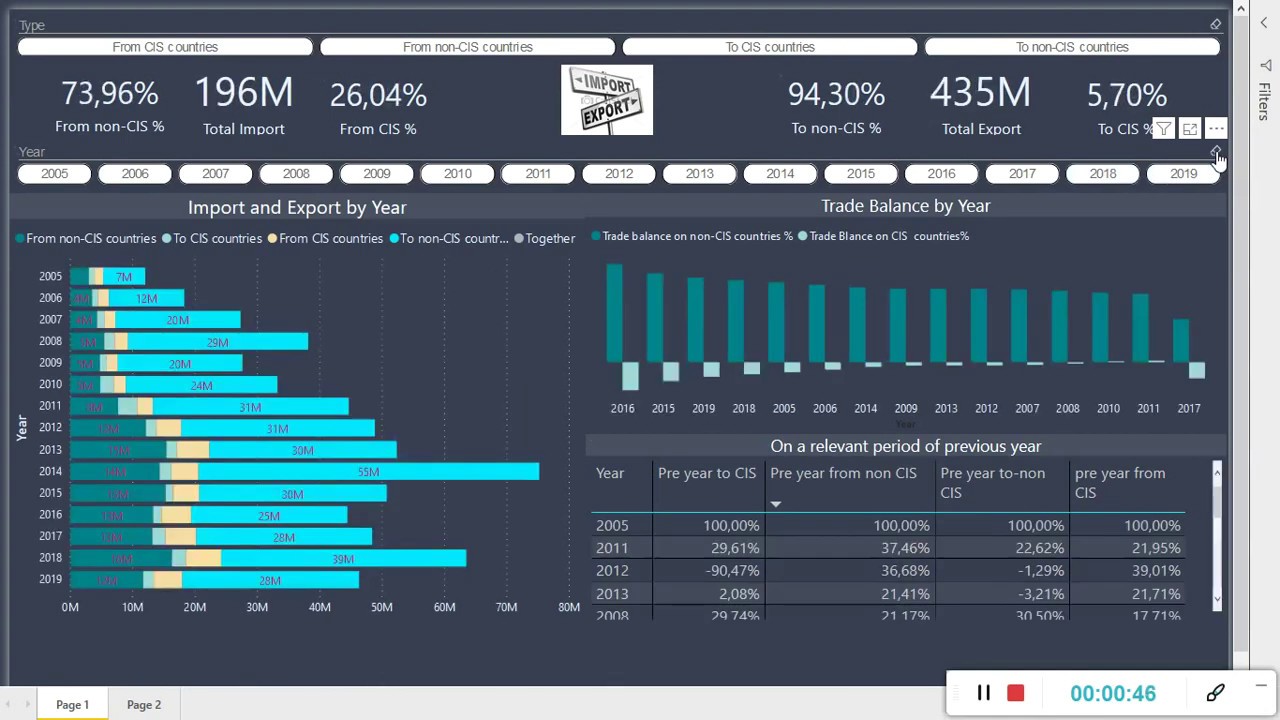Minimize the recording toolbar
1280x720 pixels.
click(1261, 686)
